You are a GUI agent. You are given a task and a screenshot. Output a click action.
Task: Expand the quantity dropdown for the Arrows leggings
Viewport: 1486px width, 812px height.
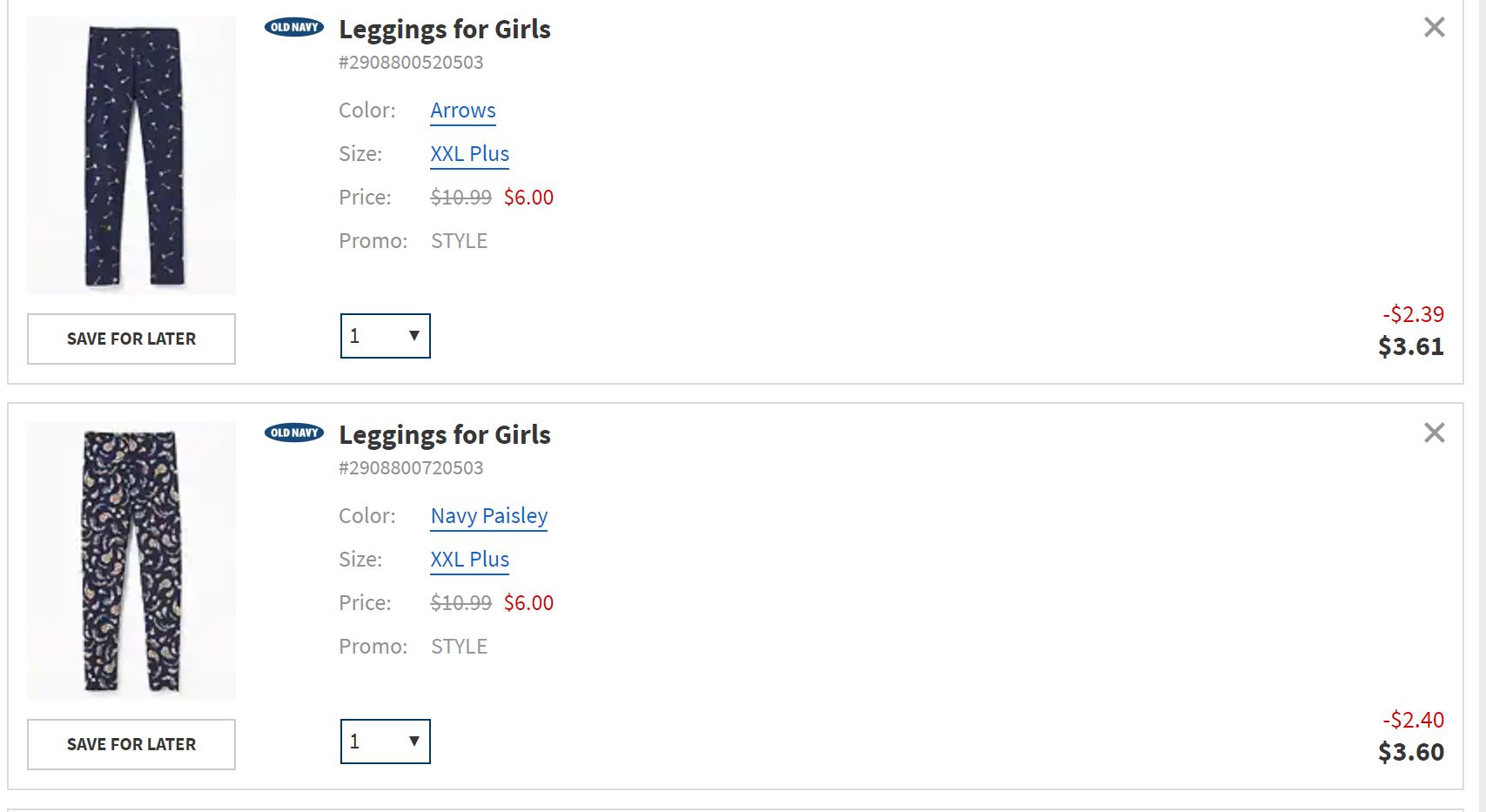point(385,336)
